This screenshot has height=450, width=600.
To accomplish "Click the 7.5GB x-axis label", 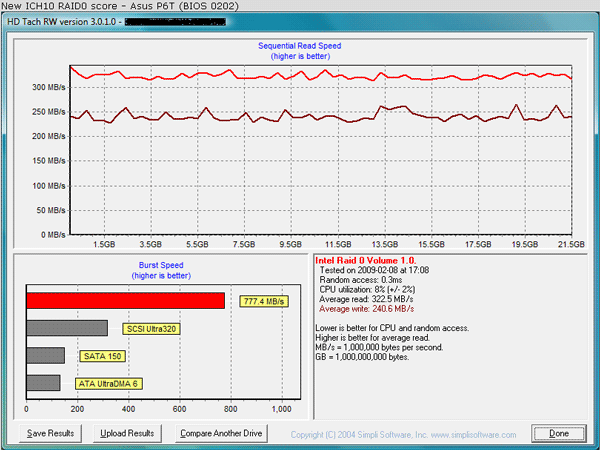I will tap(244, 244).
